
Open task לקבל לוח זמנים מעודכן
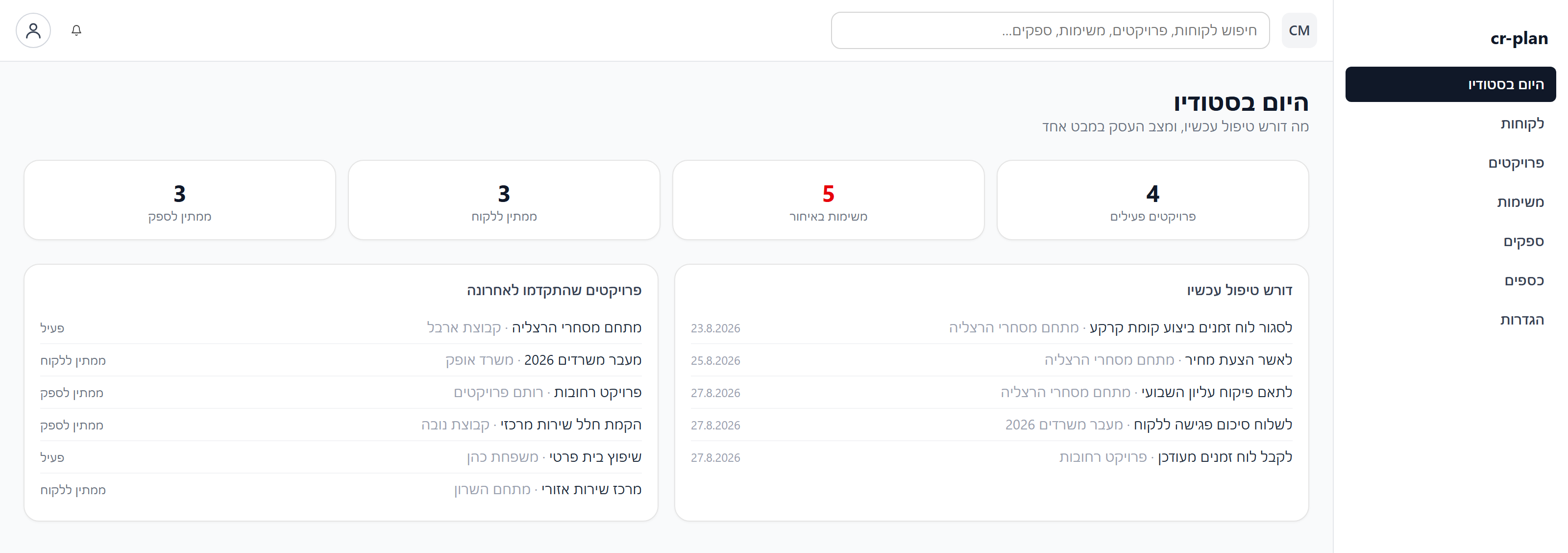992,457
